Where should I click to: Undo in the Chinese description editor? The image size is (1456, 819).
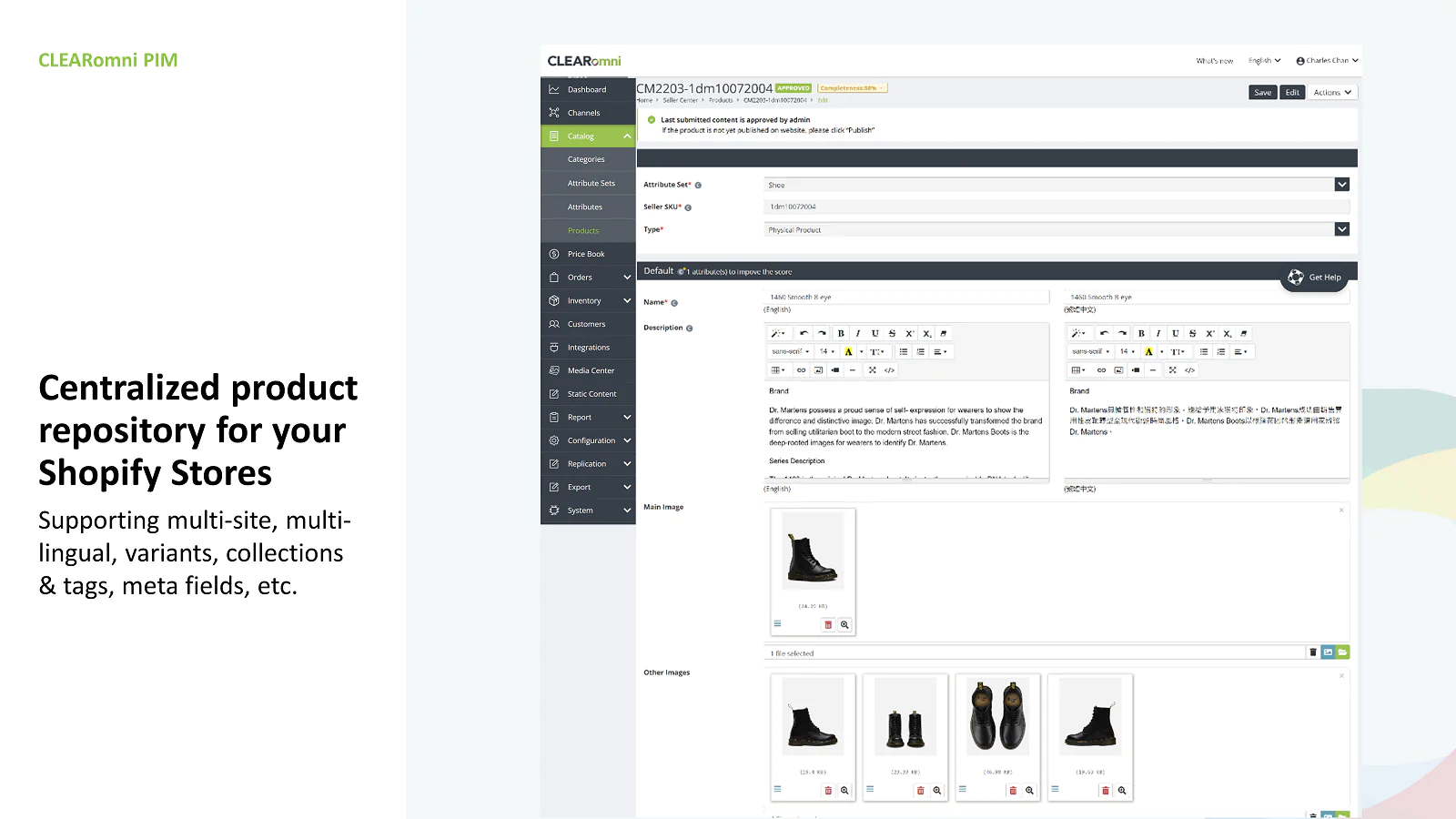[x=1104, y=333]
